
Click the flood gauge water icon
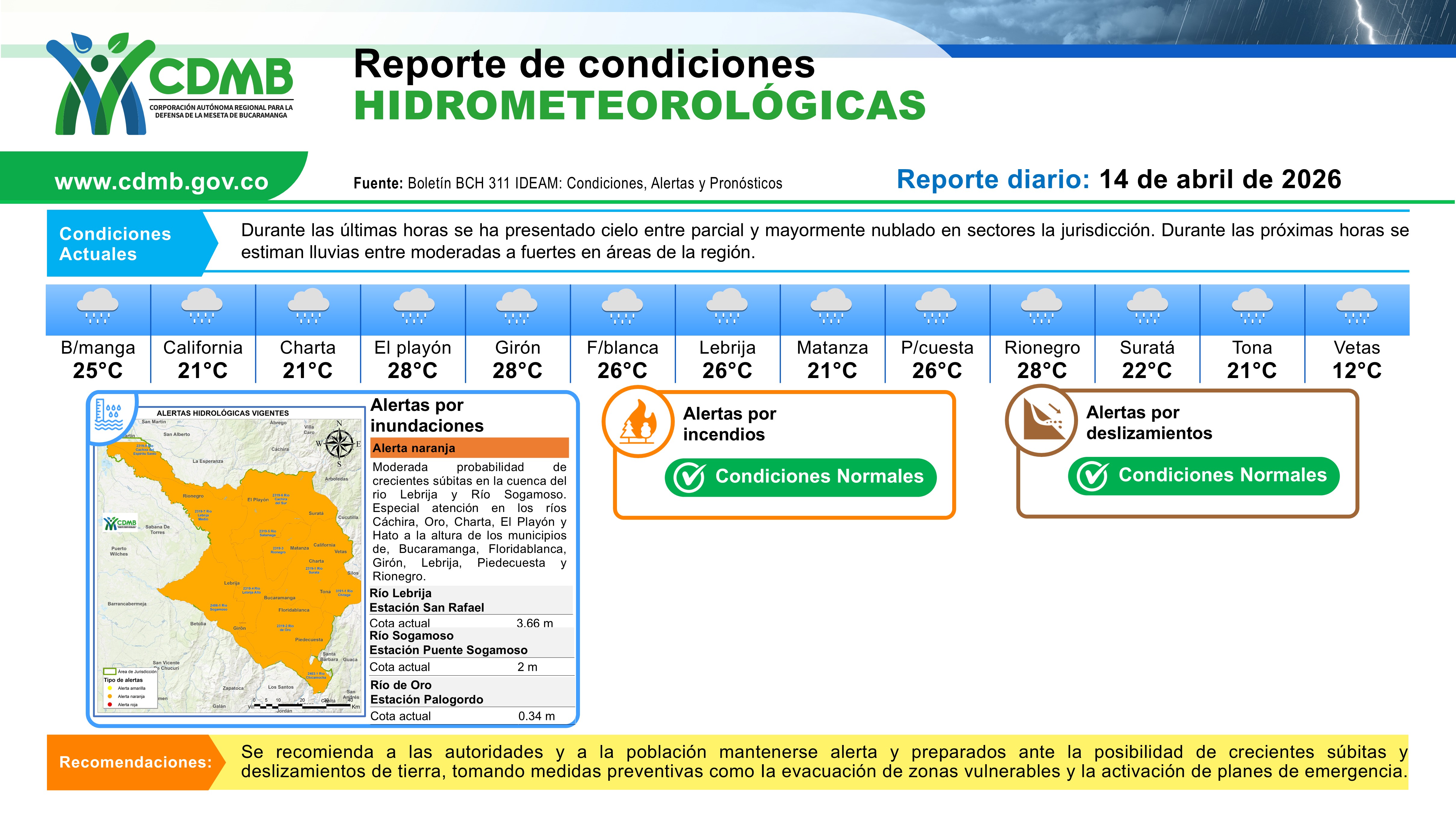(109, 415)
